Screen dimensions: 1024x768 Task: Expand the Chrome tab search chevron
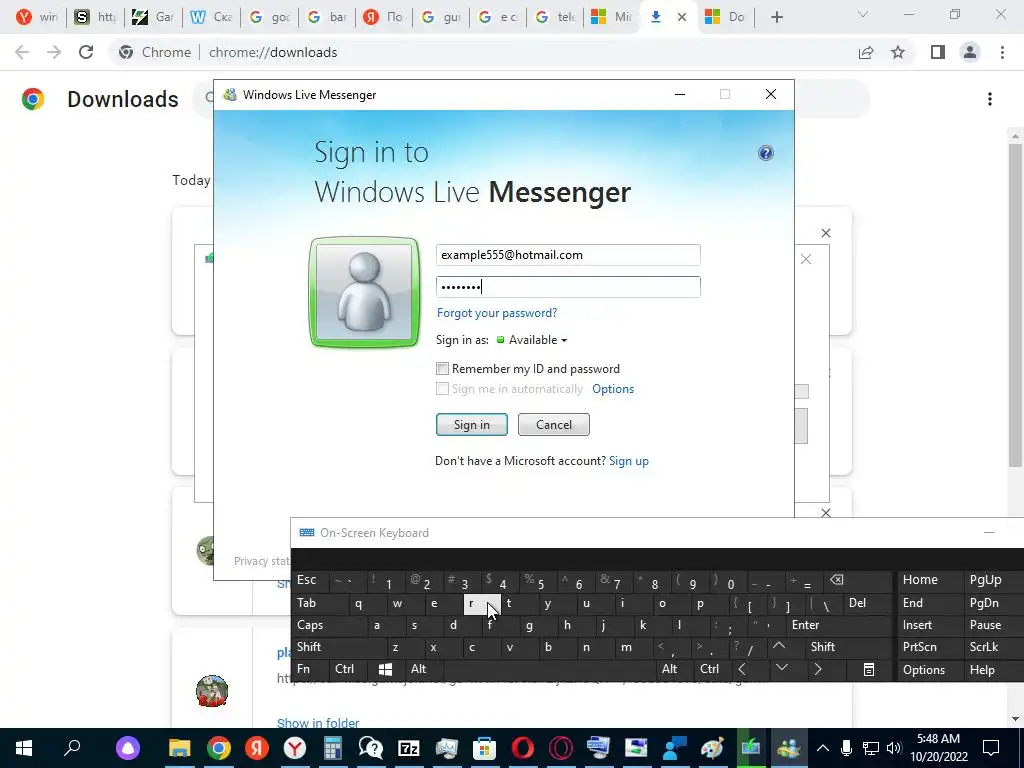863,14
